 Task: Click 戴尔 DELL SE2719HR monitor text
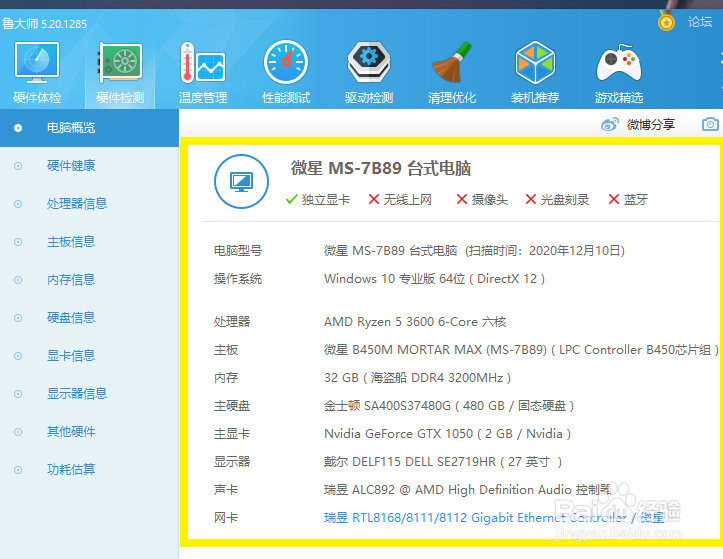click(443, 462)
